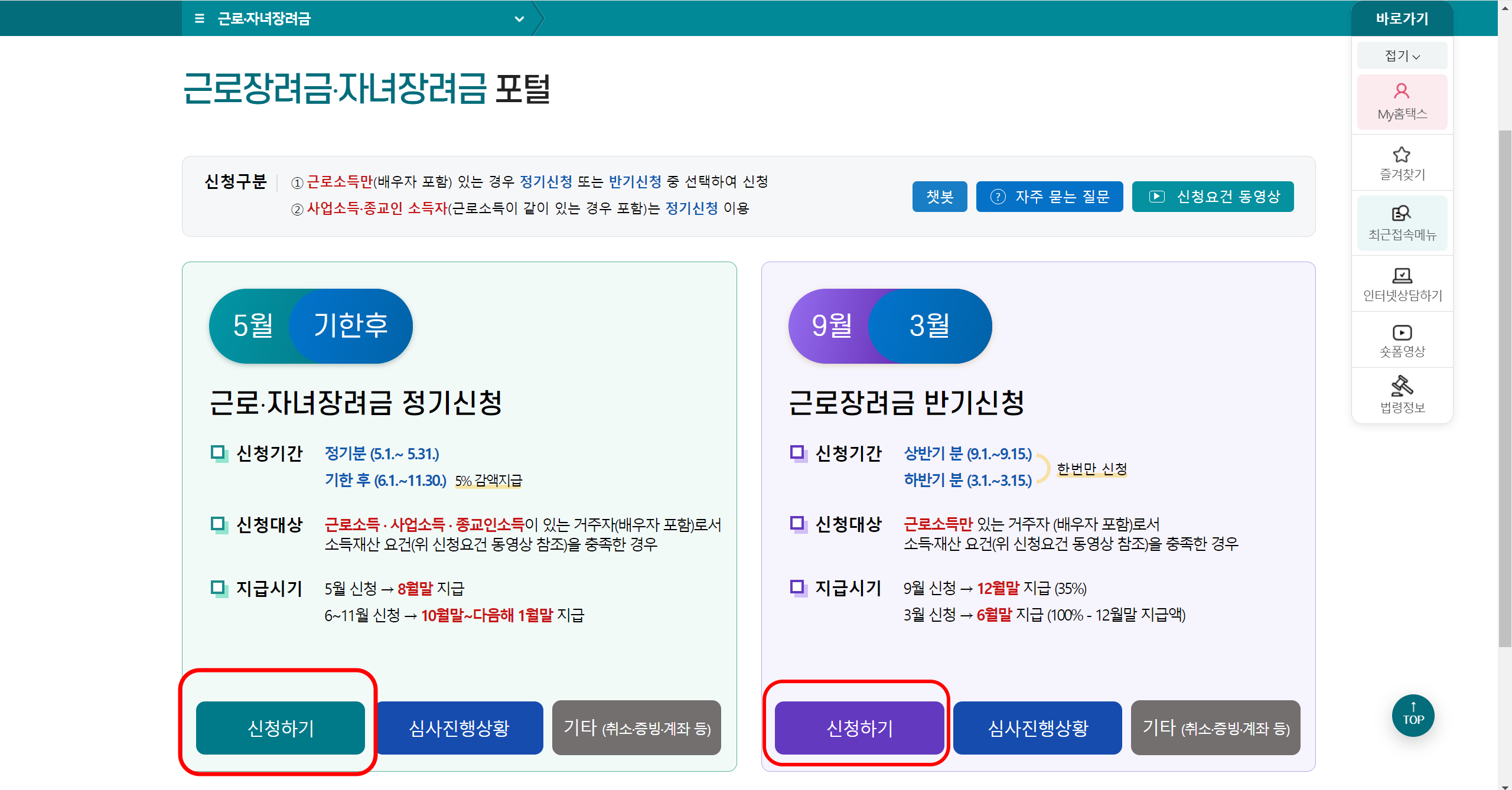1512x790 pixels.
Task: Expand the 근로·자녀장려금 menu dropdown chevron
Action: [x=519, y=19]
